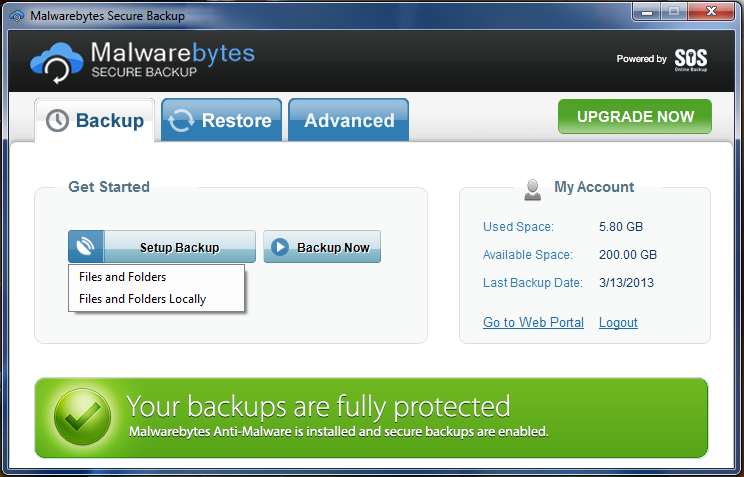Click the My Account user silhouette icon
Image resolution: width=744 pixels, height=477 pixels.
point(533,188)
